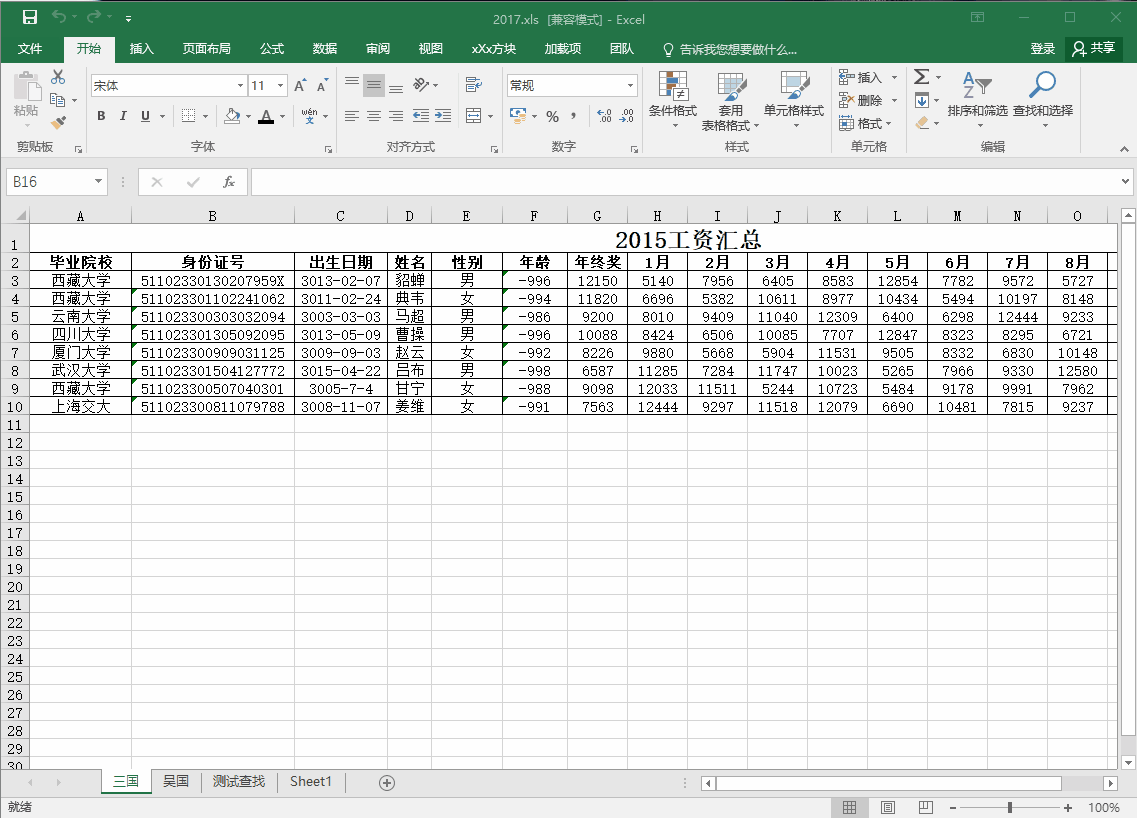Open 单元格样式 cell styles gallery
The image size is (1137, 818).
[x=794, y=100]
